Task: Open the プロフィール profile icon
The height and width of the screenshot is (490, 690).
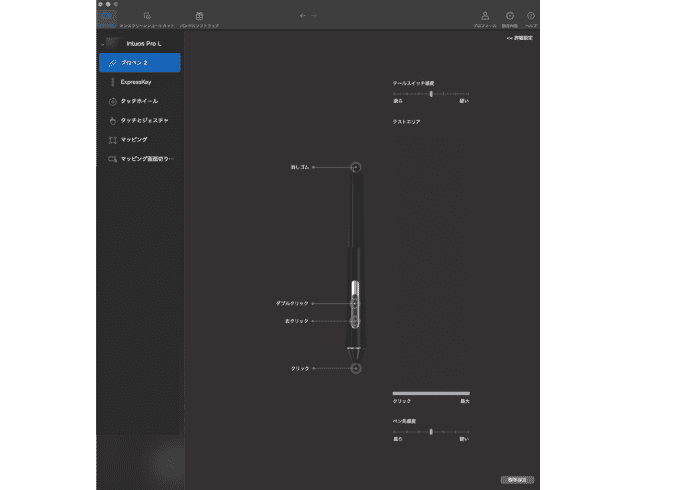Action: pos(485,17)
